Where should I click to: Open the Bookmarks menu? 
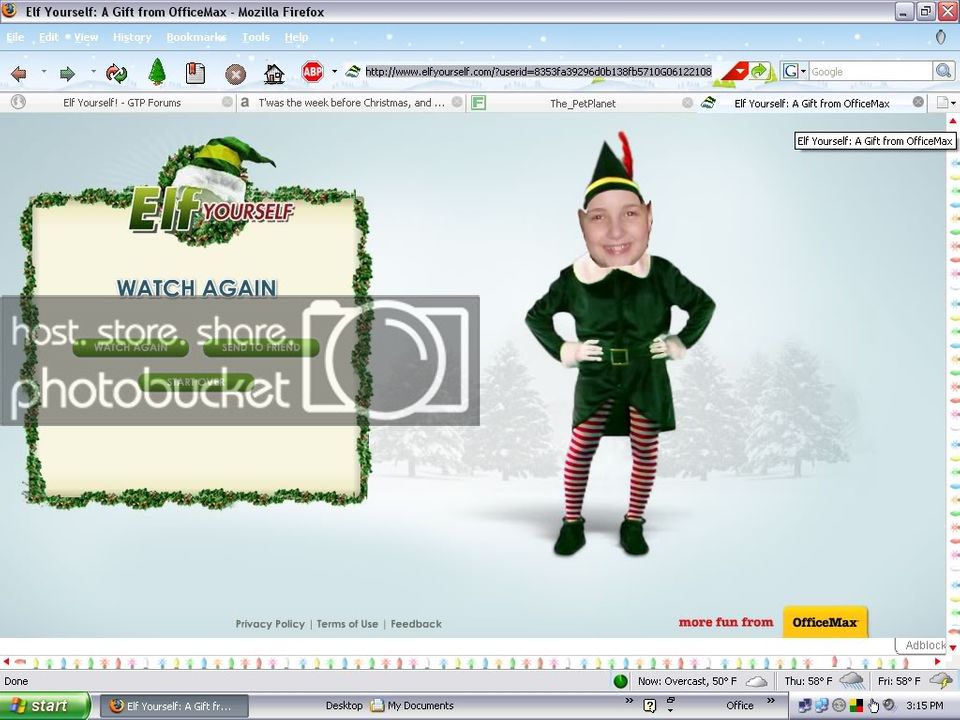coord(196,37)
